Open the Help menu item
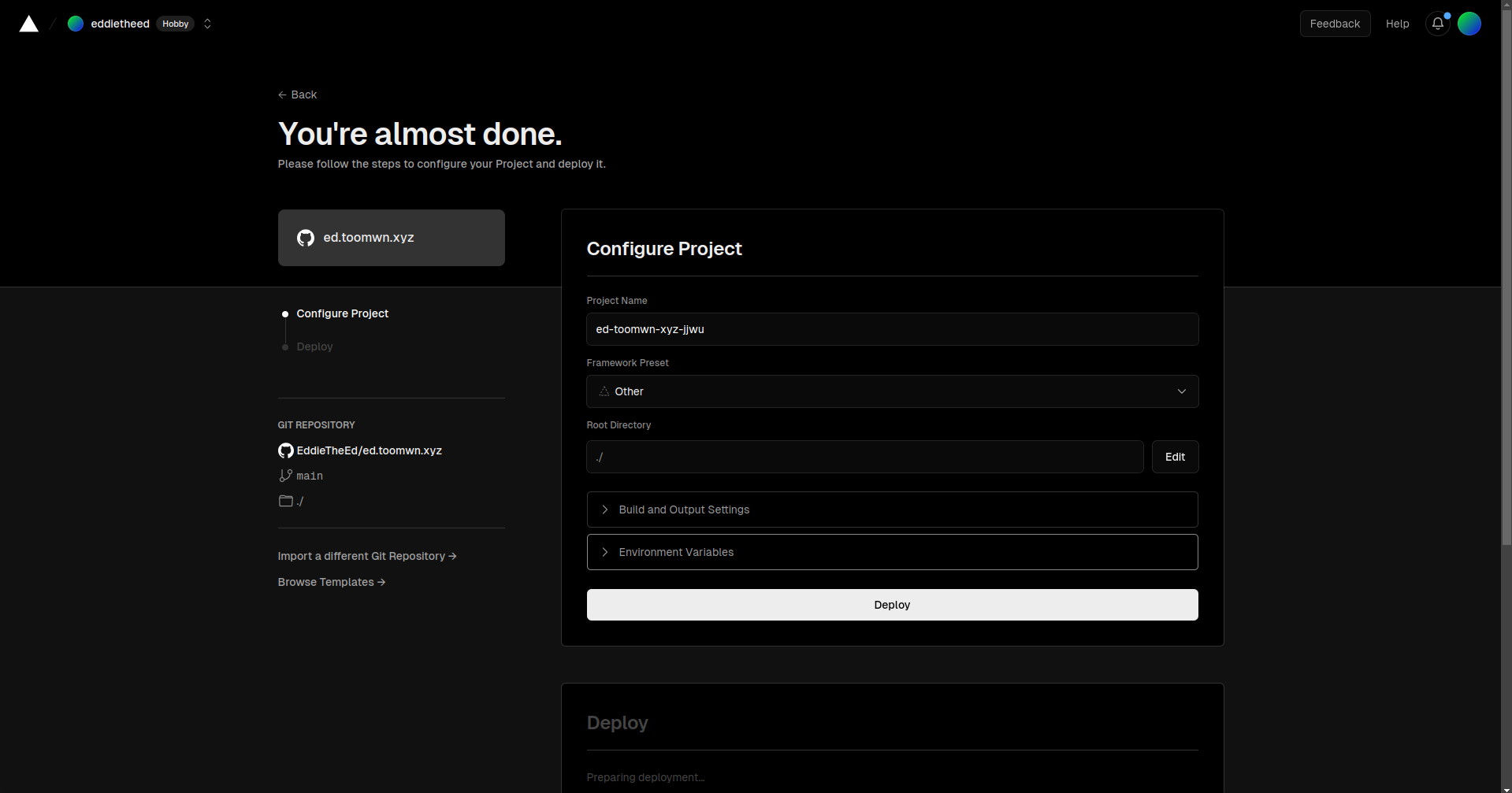 pyautogui.click(x=1397, y=24)
